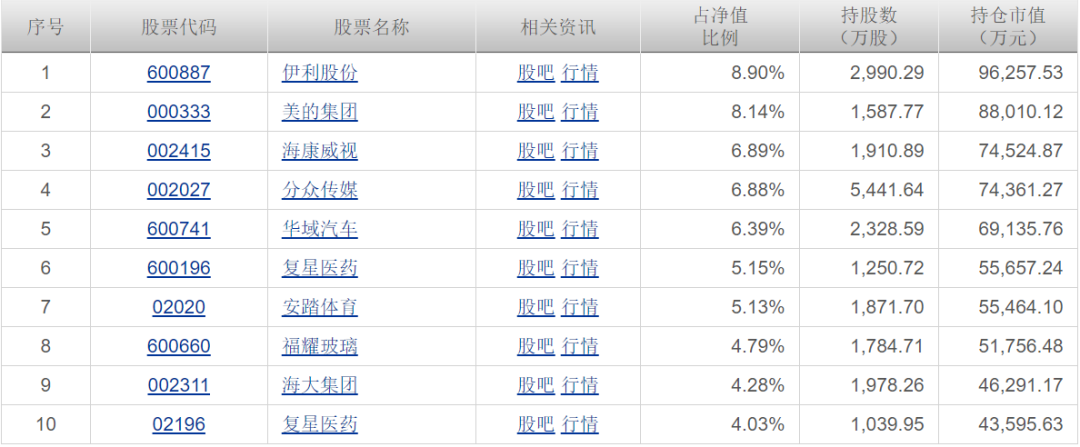Click stock name 分众传媒

(320, 189)
